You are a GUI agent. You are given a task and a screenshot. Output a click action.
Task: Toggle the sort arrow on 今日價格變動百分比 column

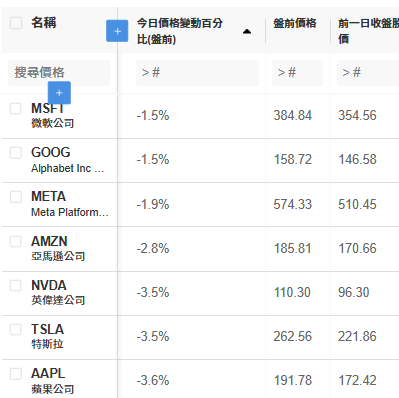coord(247,32)
